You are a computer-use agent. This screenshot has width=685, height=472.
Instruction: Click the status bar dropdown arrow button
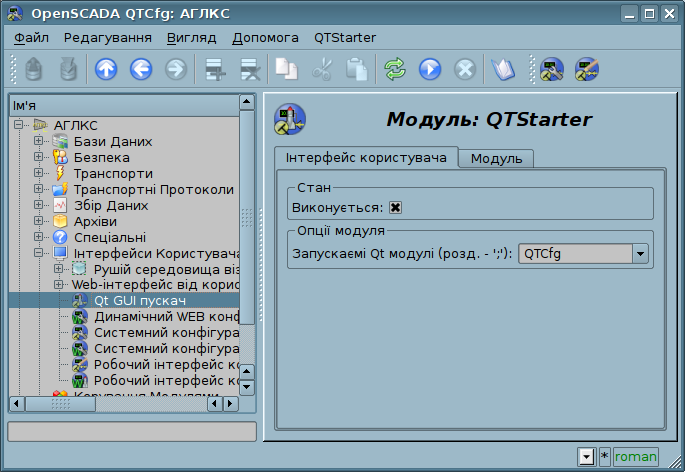coord(586,457)
